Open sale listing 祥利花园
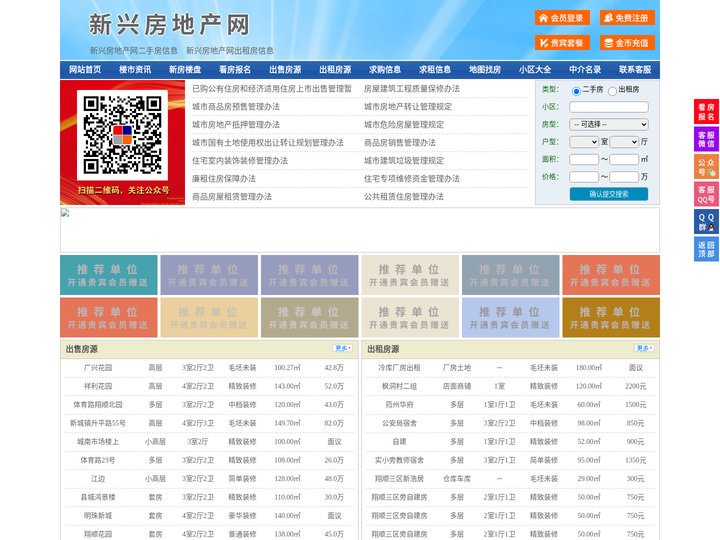This screenshot has width=720, height=540. (x=98, y=386)
